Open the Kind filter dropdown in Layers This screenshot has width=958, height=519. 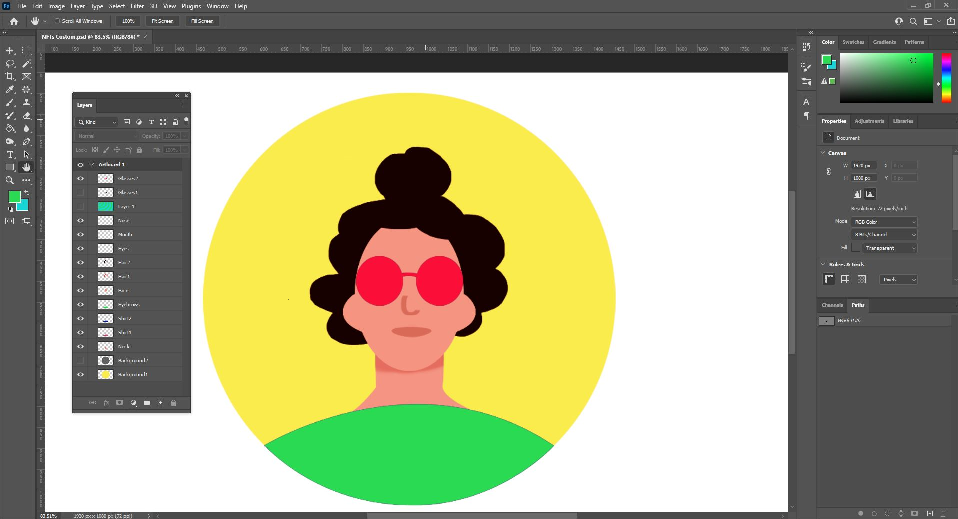(x=97, y=122)
